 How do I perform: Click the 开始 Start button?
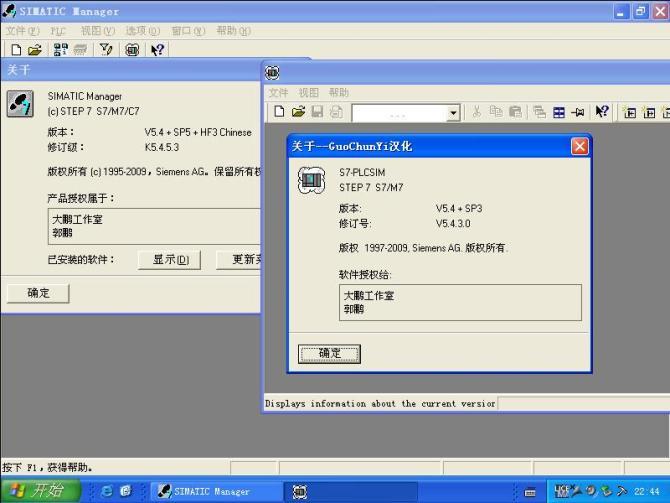41,491
